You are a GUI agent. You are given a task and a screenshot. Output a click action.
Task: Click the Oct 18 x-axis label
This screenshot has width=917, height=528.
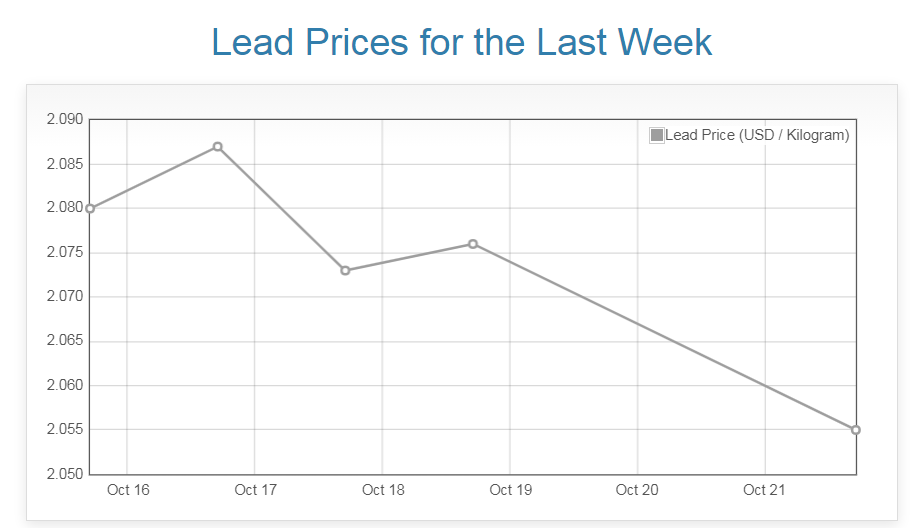(x=383, y=490)
